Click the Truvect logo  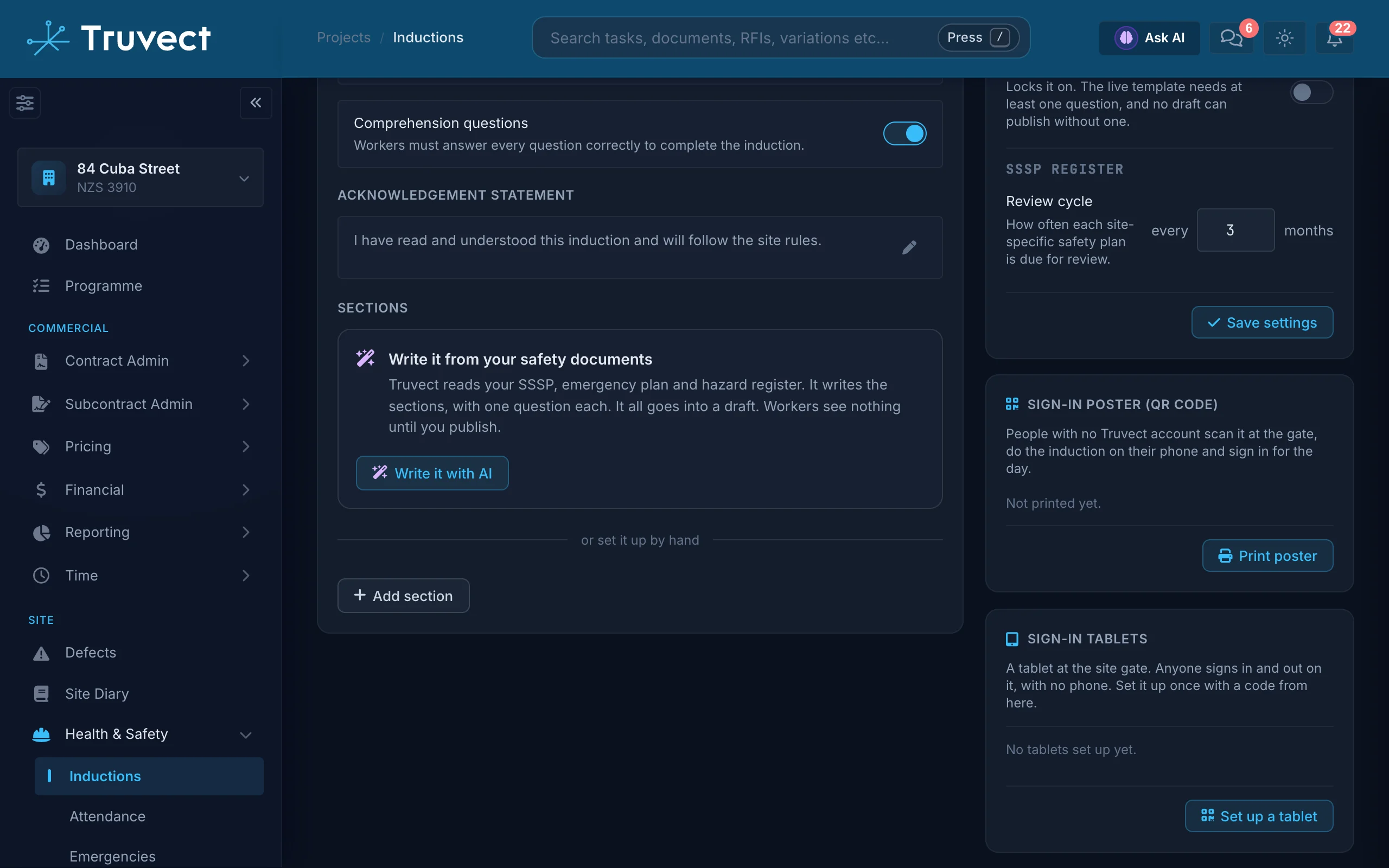[119, 38]
